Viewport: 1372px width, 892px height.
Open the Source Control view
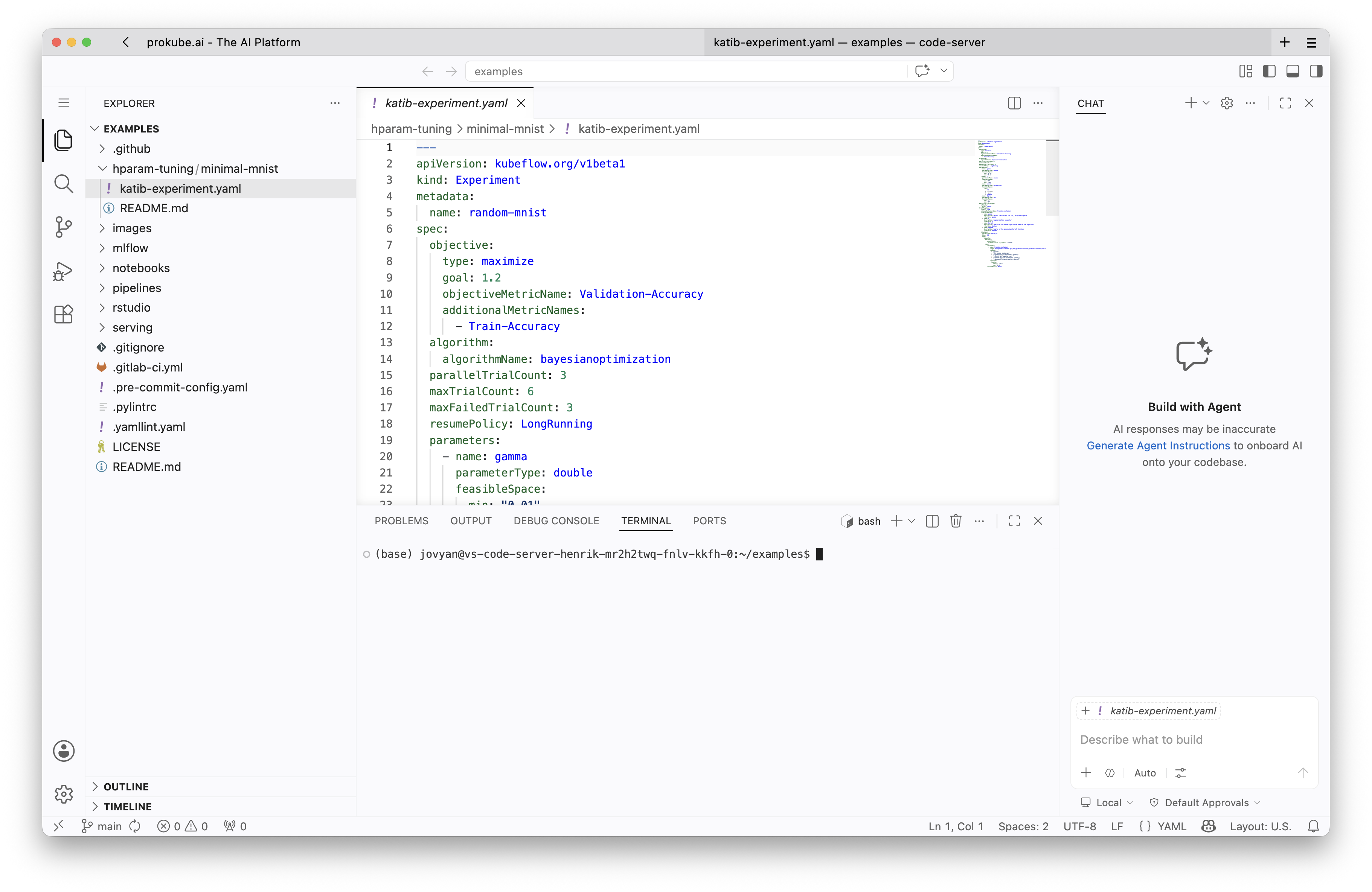[x=63, y=227]
